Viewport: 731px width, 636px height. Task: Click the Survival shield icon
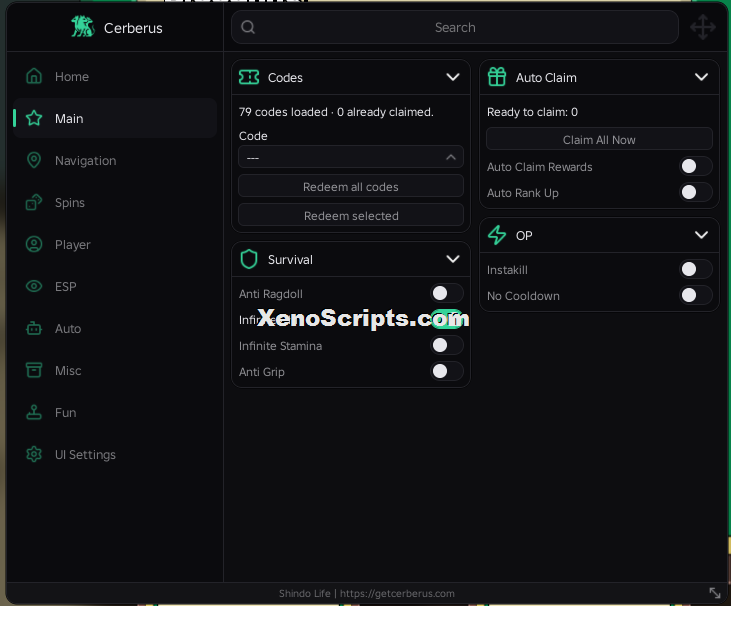249,259
